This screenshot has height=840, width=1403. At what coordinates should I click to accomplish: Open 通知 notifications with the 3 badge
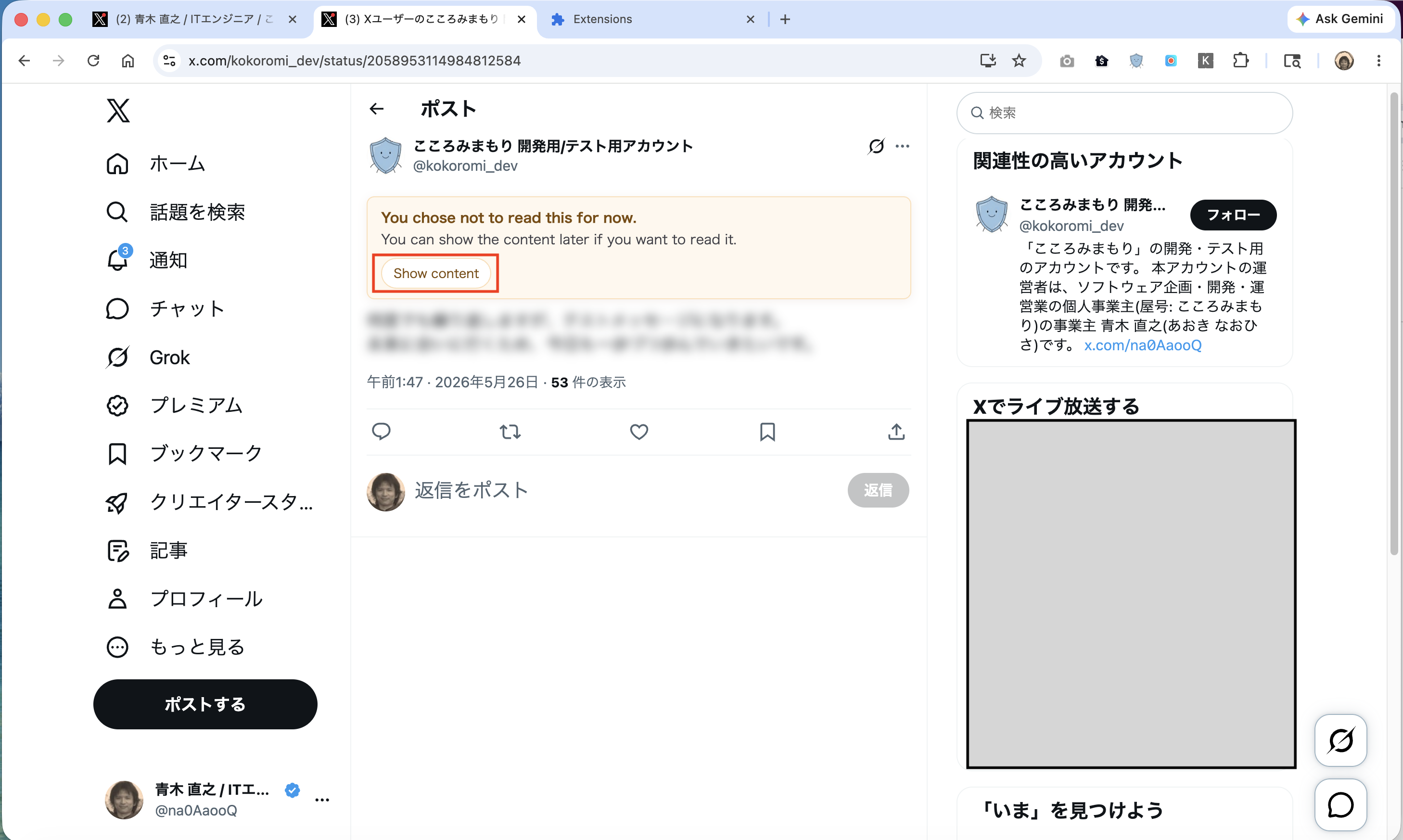tap(147, 260)
